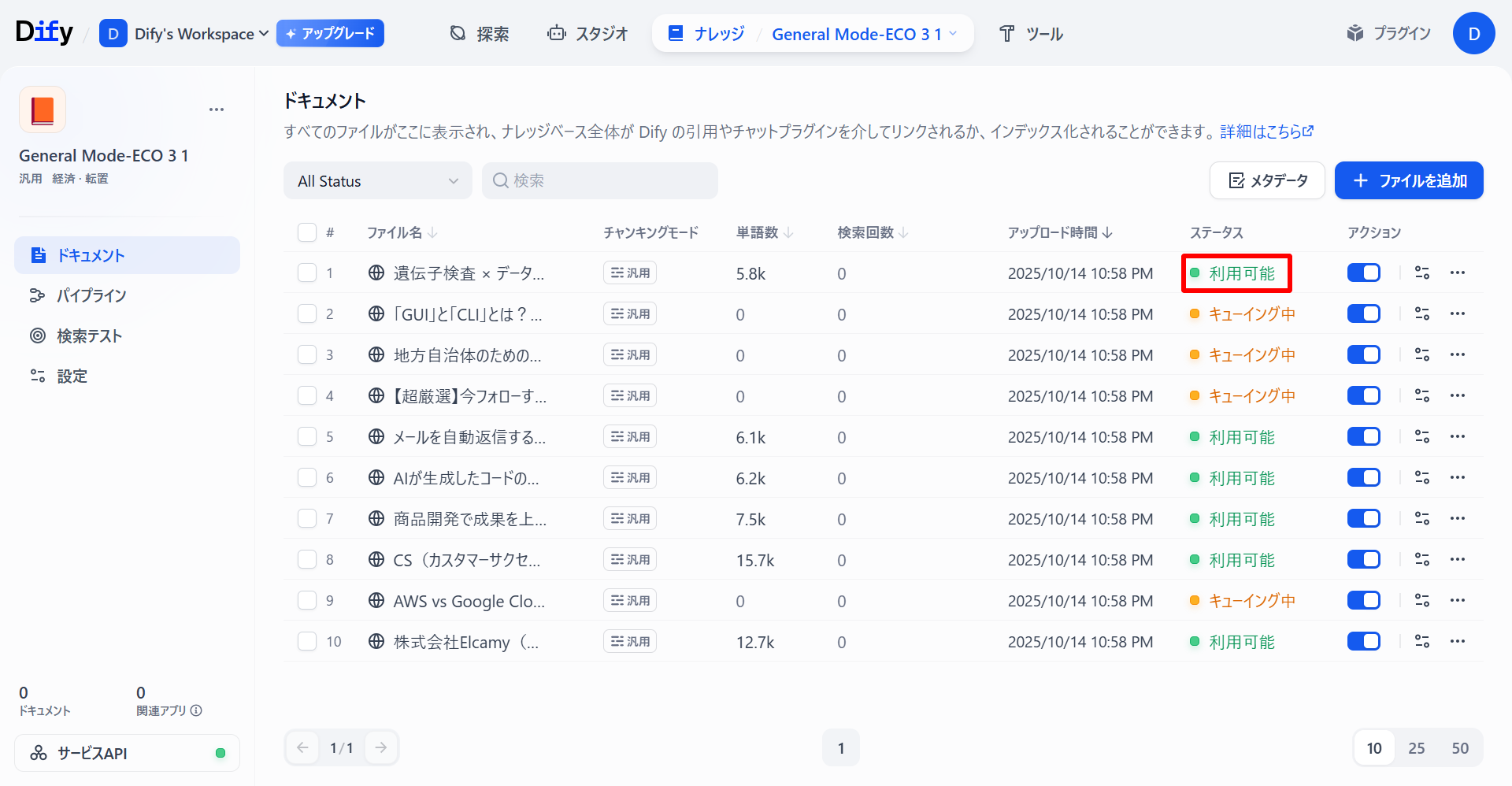
Task: Click the orange book knowledge base icon
Action: (43, 109)
